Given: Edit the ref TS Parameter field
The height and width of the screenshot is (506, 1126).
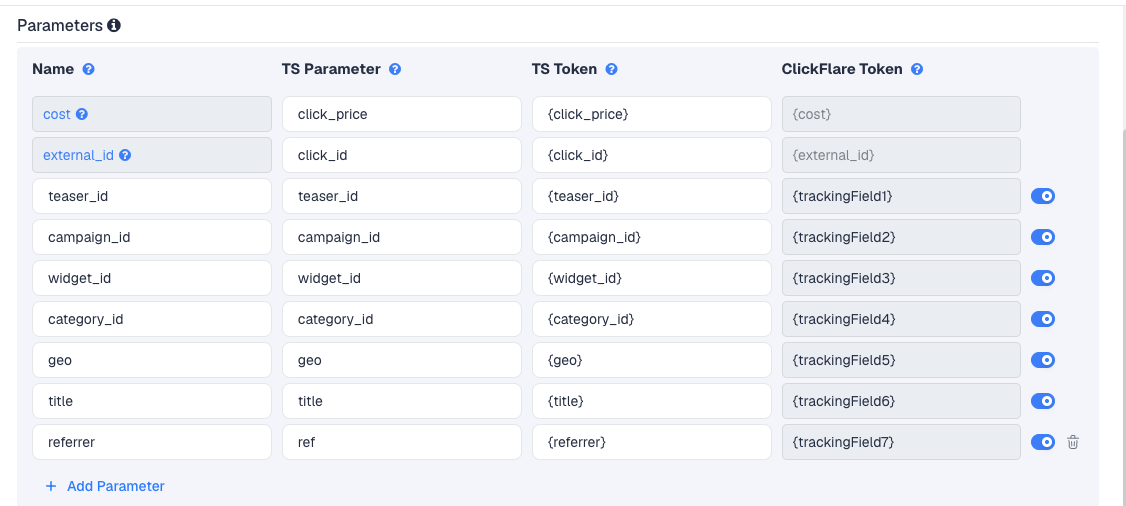Looking at the screenshot, I should pyautogui.click(x=401, y=442).
